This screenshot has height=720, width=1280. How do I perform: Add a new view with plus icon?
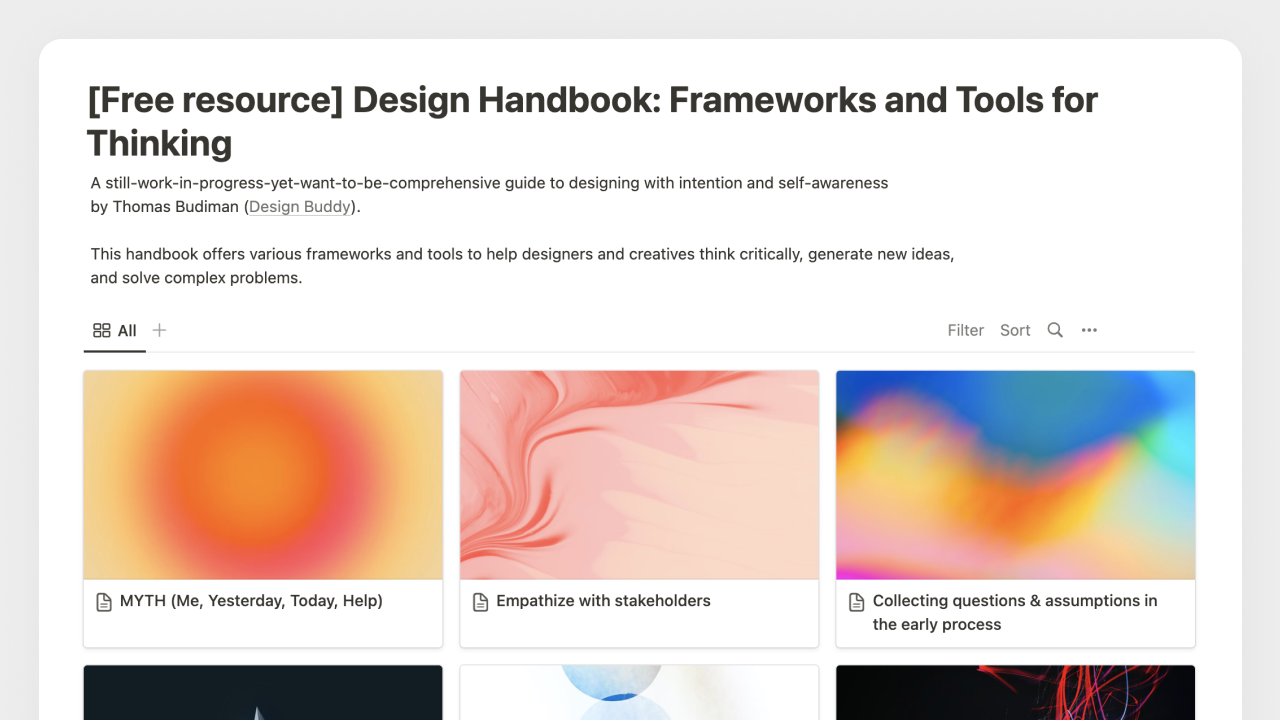tap(159, 330)
